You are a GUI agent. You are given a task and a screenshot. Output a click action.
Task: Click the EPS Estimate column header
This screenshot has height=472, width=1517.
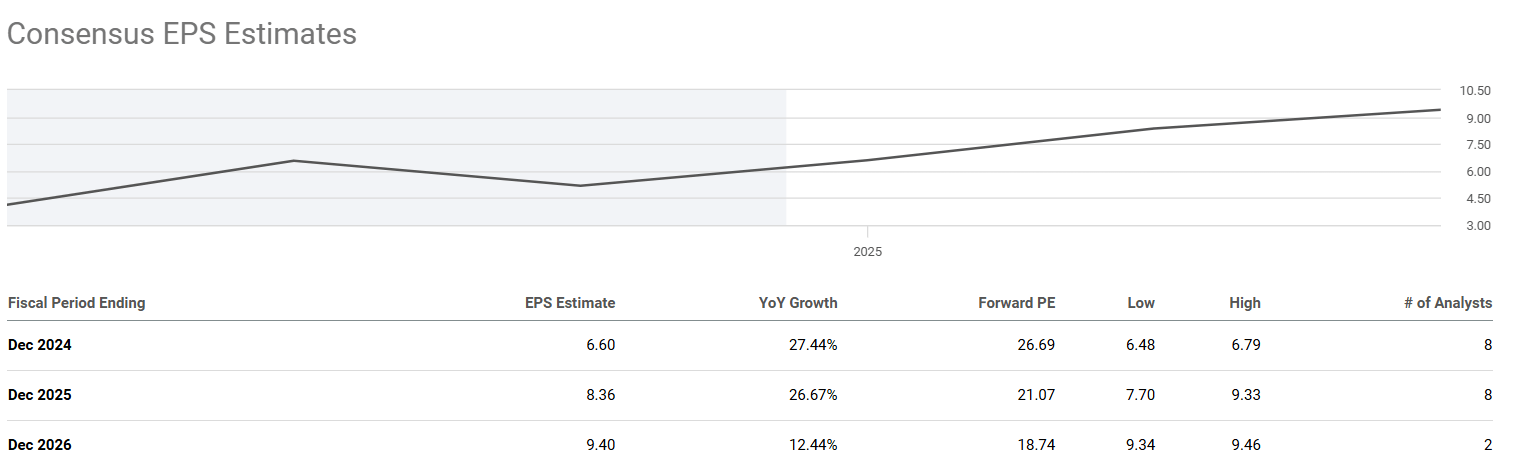pyautogui.click(x=570, y=303)
